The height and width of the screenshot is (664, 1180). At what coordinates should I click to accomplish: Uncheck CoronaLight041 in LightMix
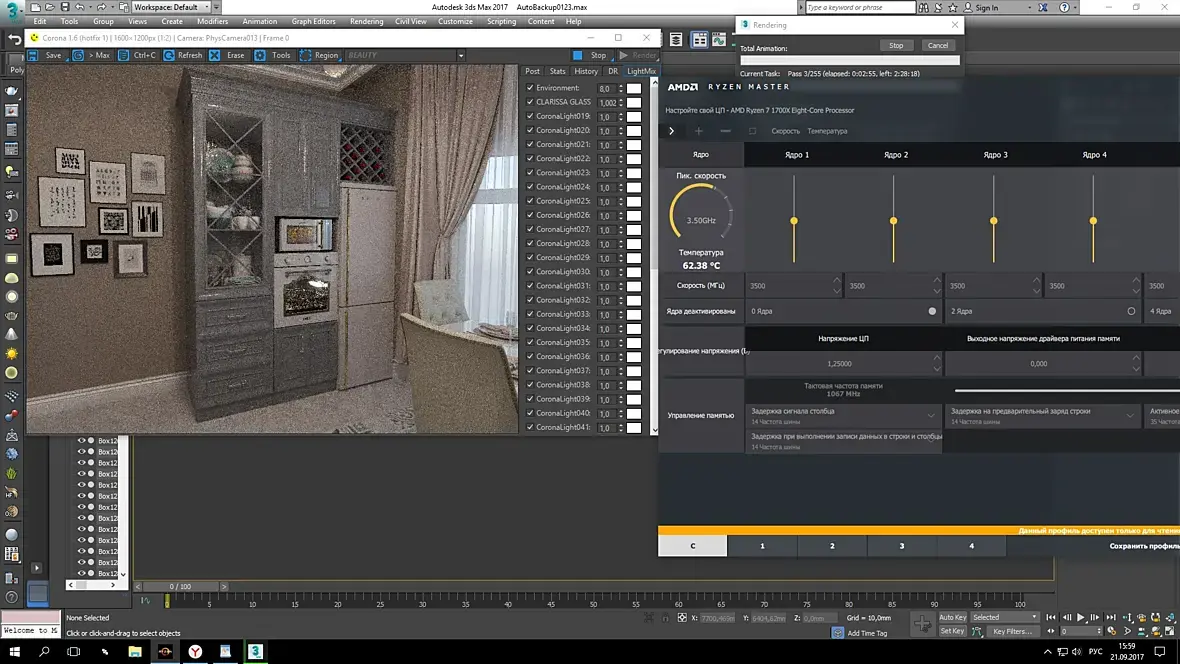point(530,428)
